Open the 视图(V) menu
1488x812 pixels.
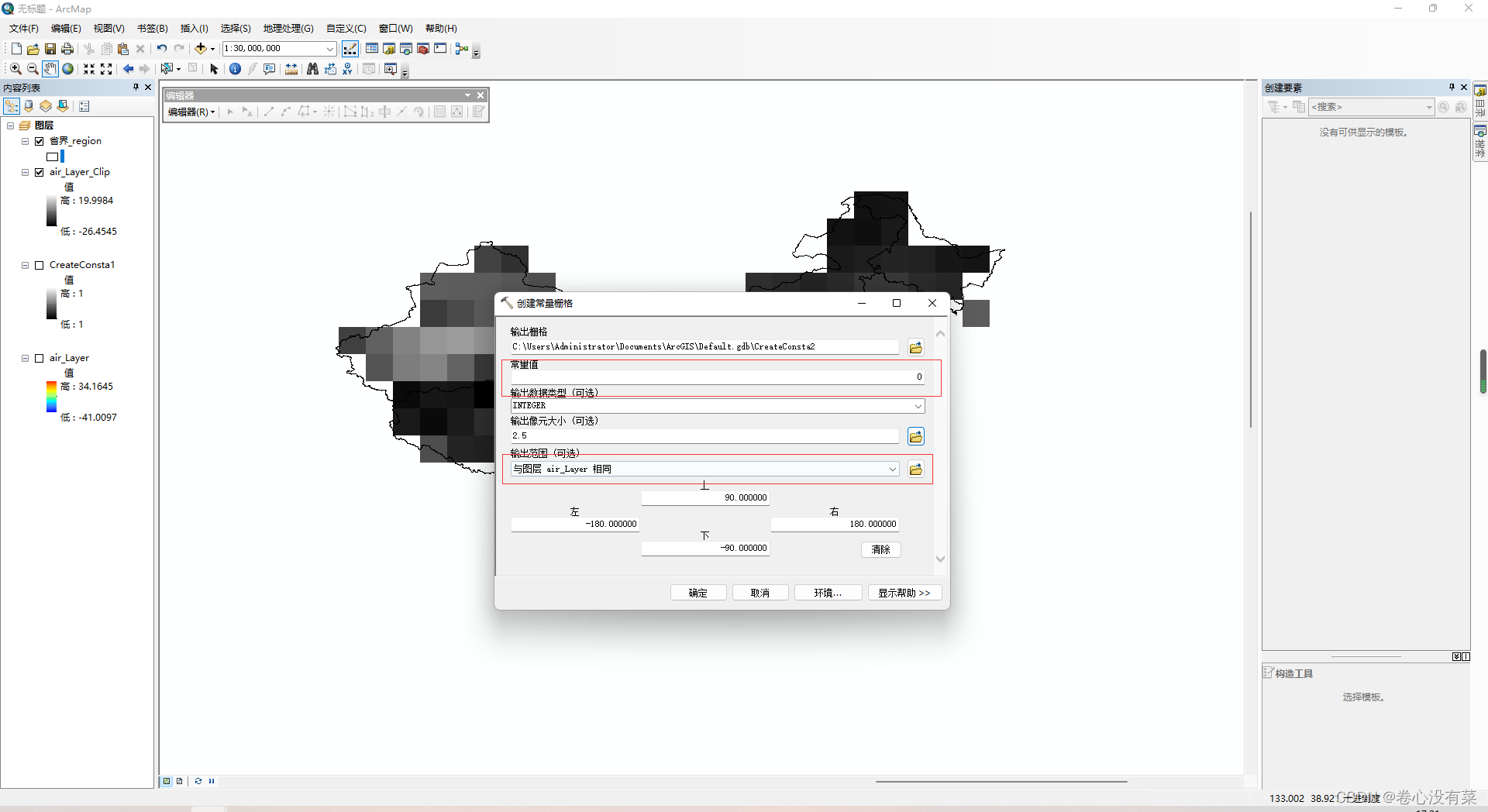tap(109, 29)
